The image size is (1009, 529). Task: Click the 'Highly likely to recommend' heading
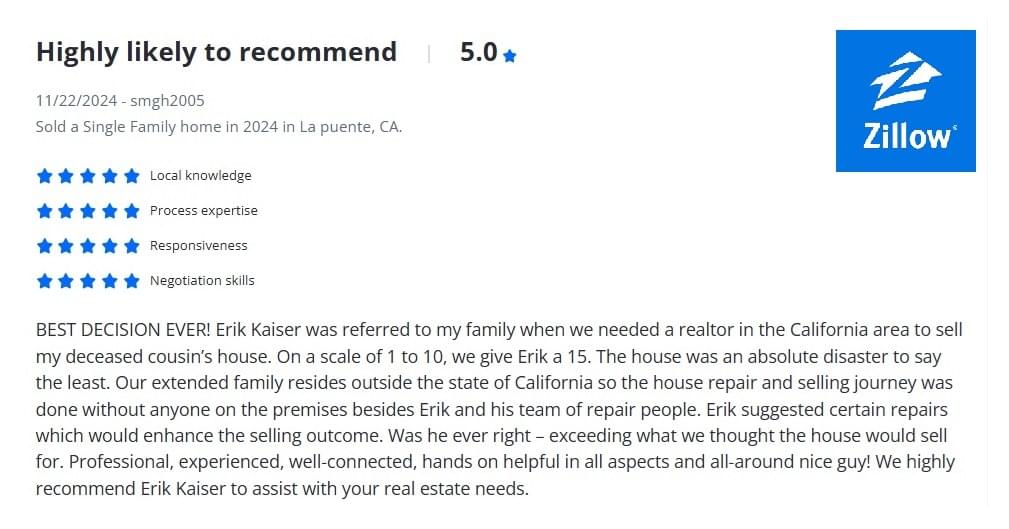coord(216,53)
